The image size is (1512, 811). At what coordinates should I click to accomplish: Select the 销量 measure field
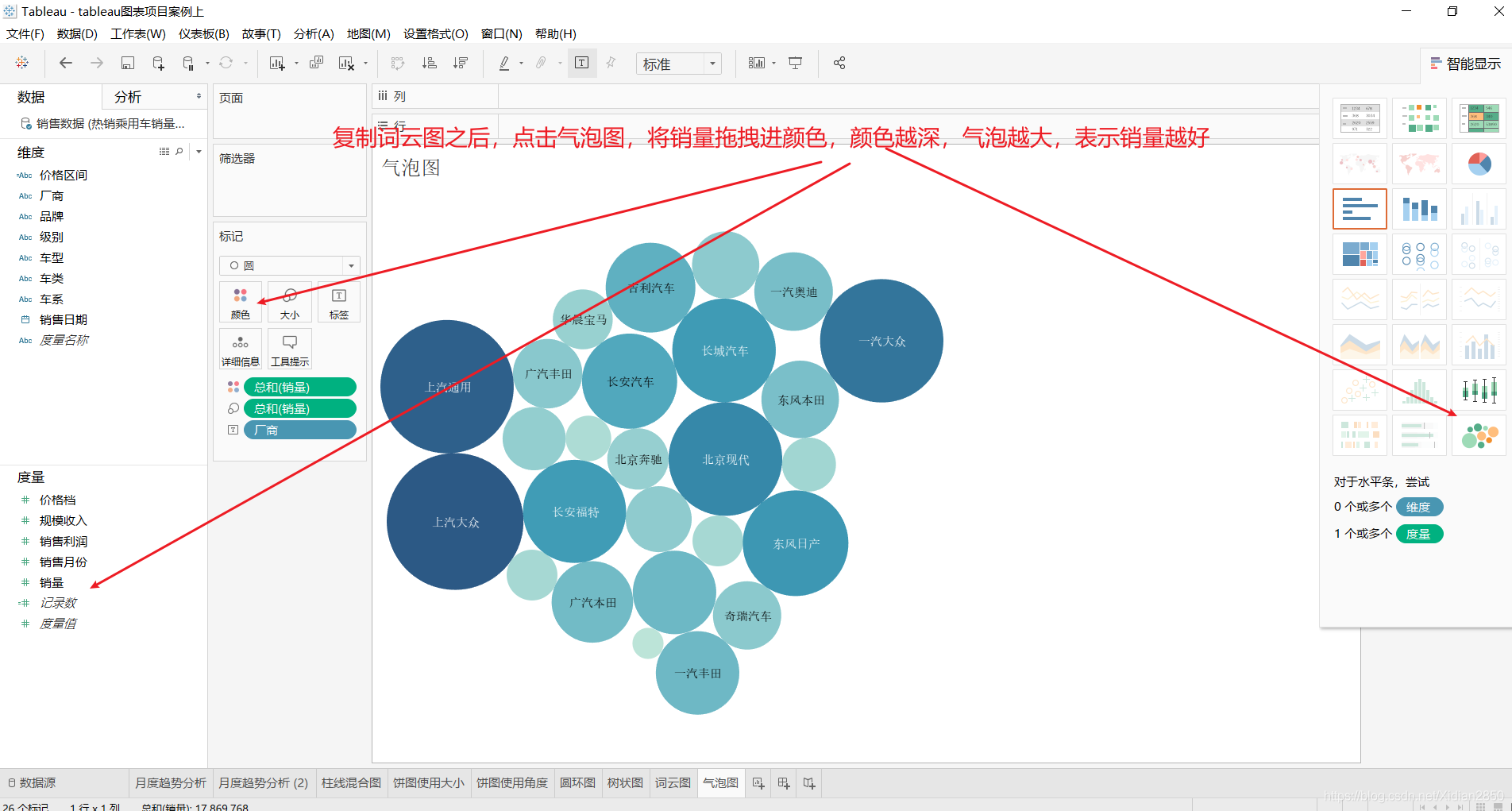(52, 582)
